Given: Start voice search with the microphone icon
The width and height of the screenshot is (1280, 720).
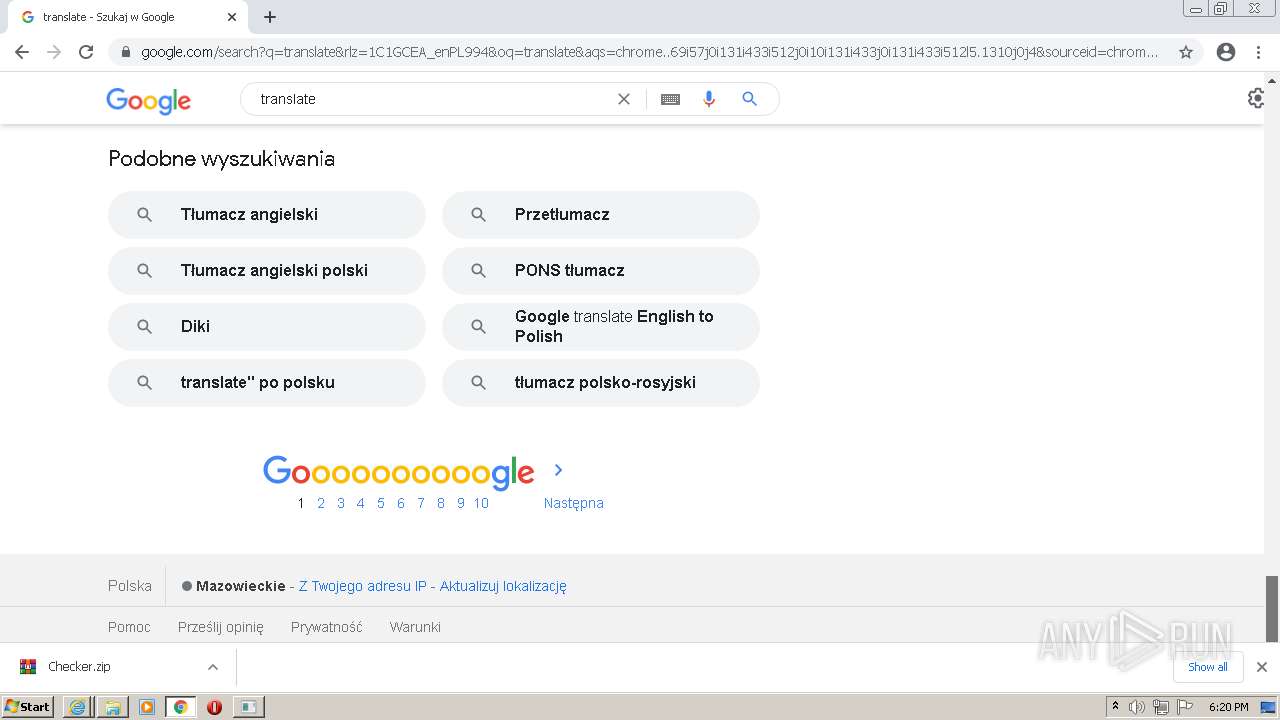Looking at the screenshot, I should pos(709,99).
